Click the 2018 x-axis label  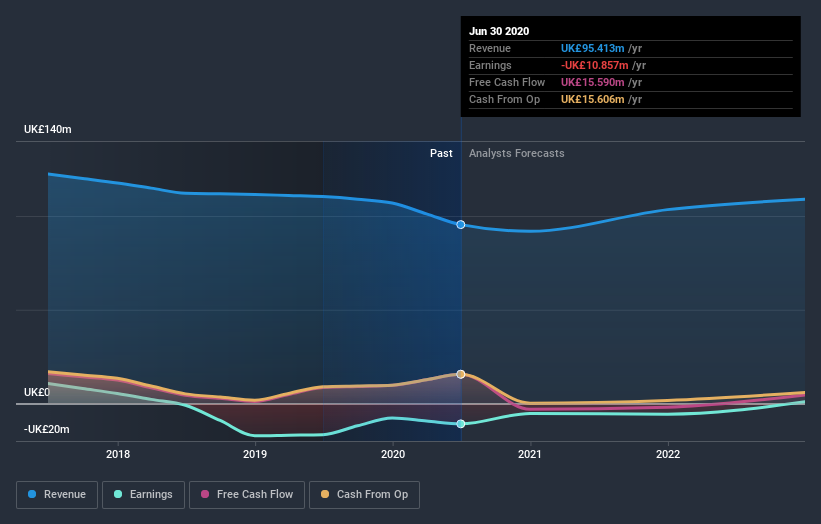(x=118, y=454)
